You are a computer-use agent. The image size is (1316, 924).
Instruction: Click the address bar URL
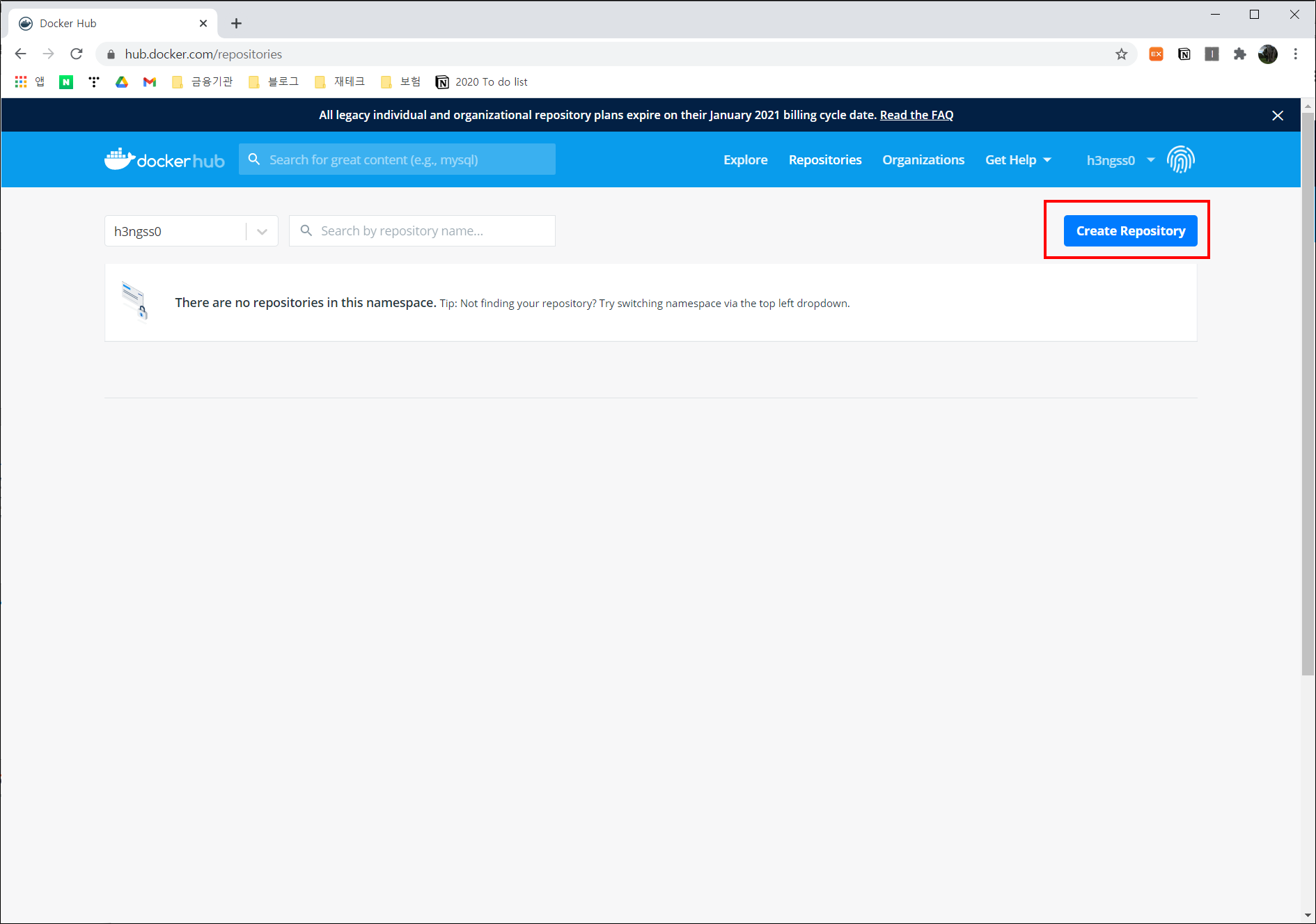click(203, 54)
